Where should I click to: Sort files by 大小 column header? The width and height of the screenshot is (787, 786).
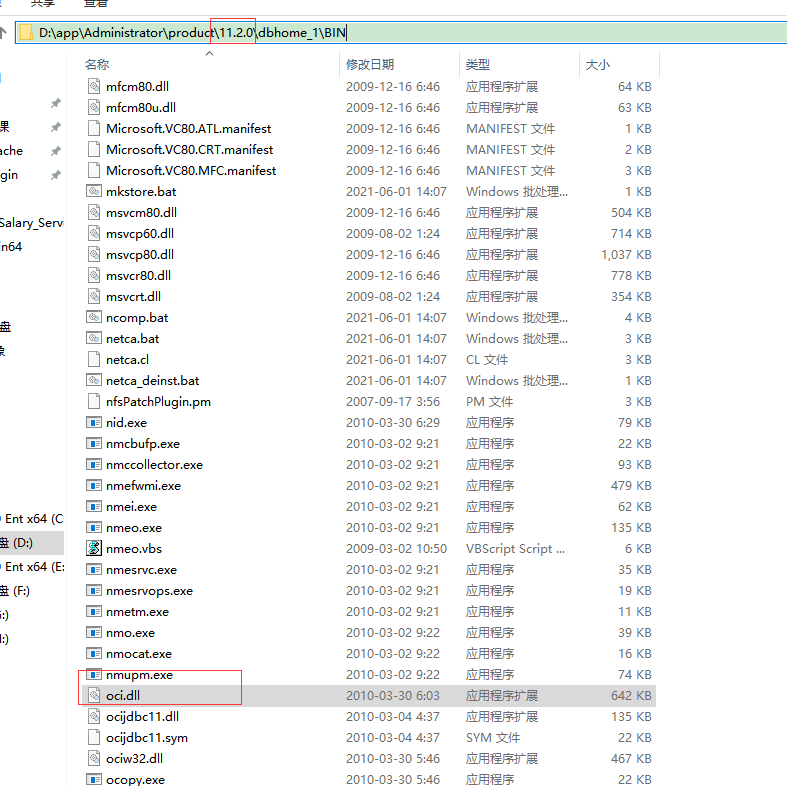(x=598, y=64)
